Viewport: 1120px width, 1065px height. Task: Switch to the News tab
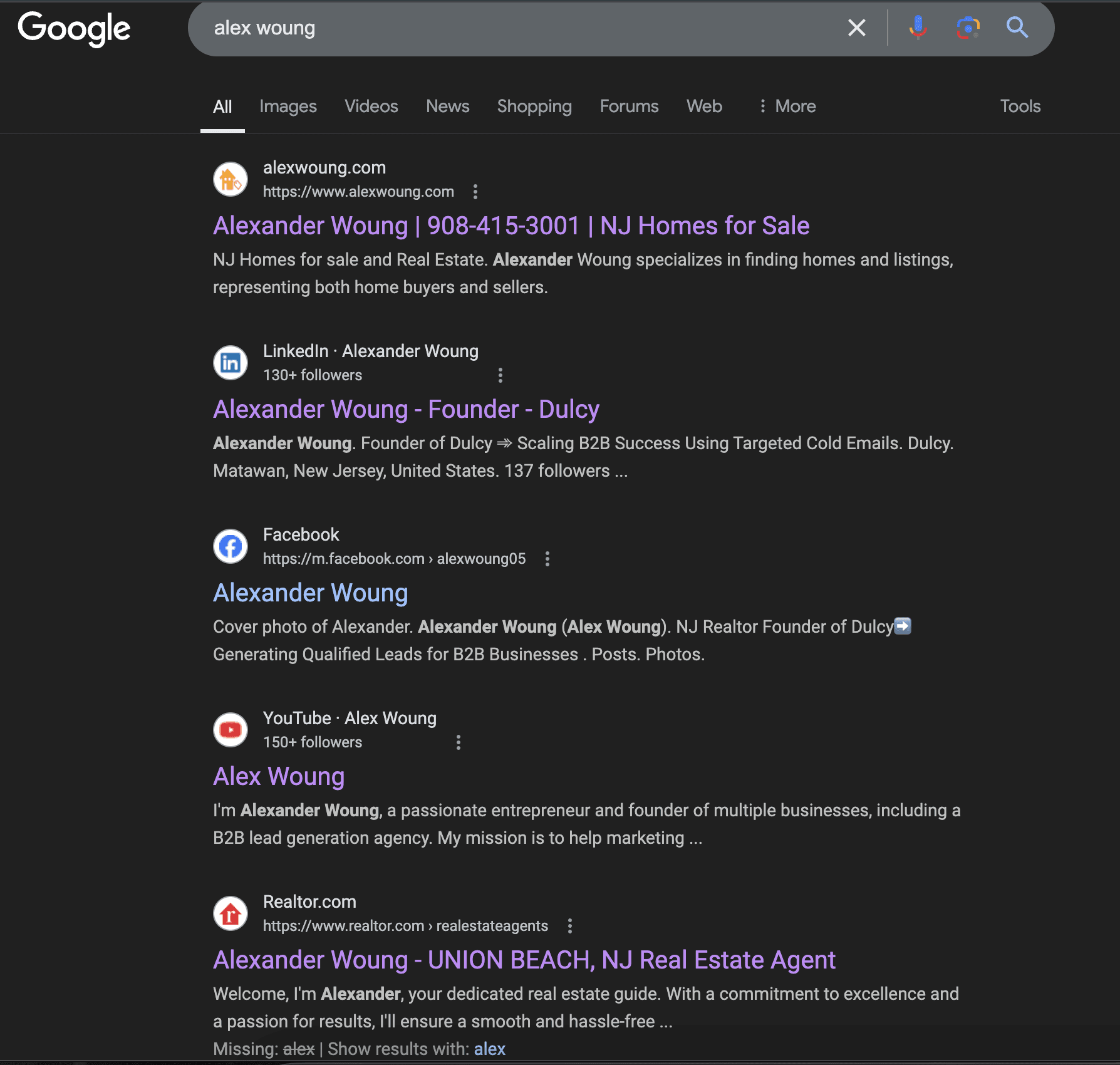point(448,106)
